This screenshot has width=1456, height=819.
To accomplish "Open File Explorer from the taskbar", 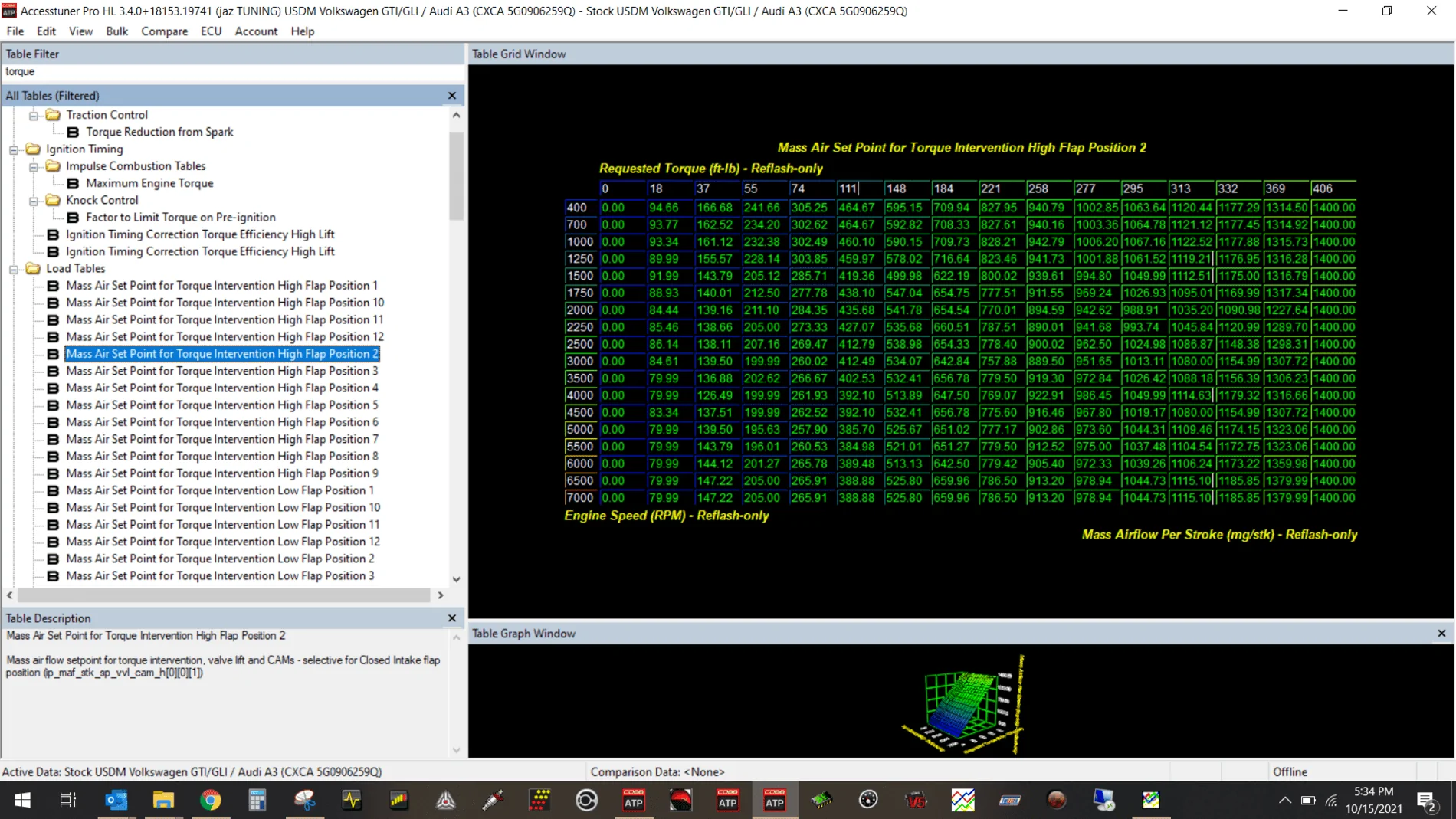I will pos(163,801).
